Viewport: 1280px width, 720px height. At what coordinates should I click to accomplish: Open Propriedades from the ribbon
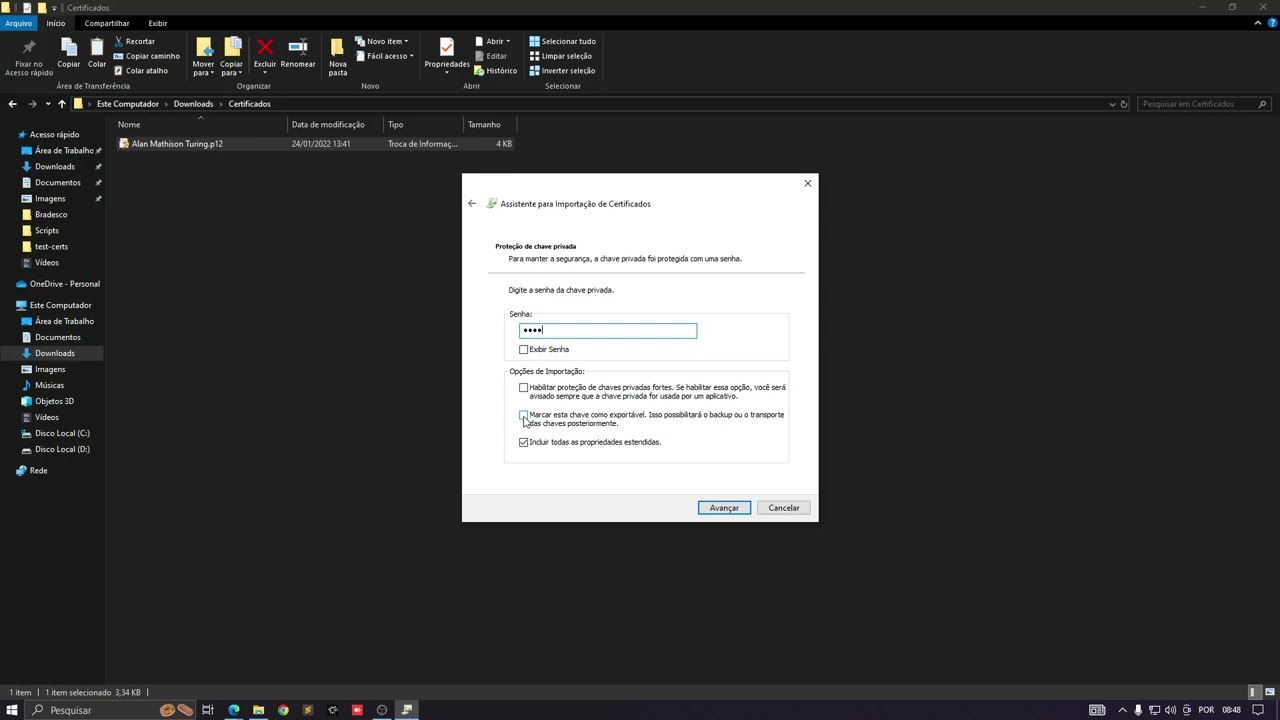(447, 52)
